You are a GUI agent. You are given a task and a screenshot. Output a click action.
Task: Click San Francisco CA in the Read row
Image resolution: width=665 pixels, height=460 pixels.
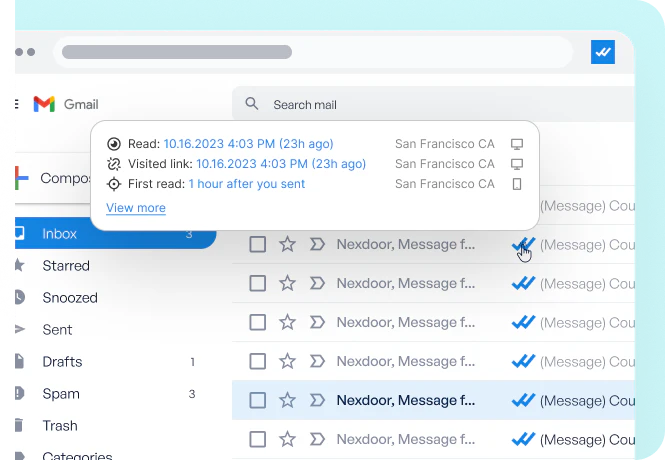click(x=445, y=144)
